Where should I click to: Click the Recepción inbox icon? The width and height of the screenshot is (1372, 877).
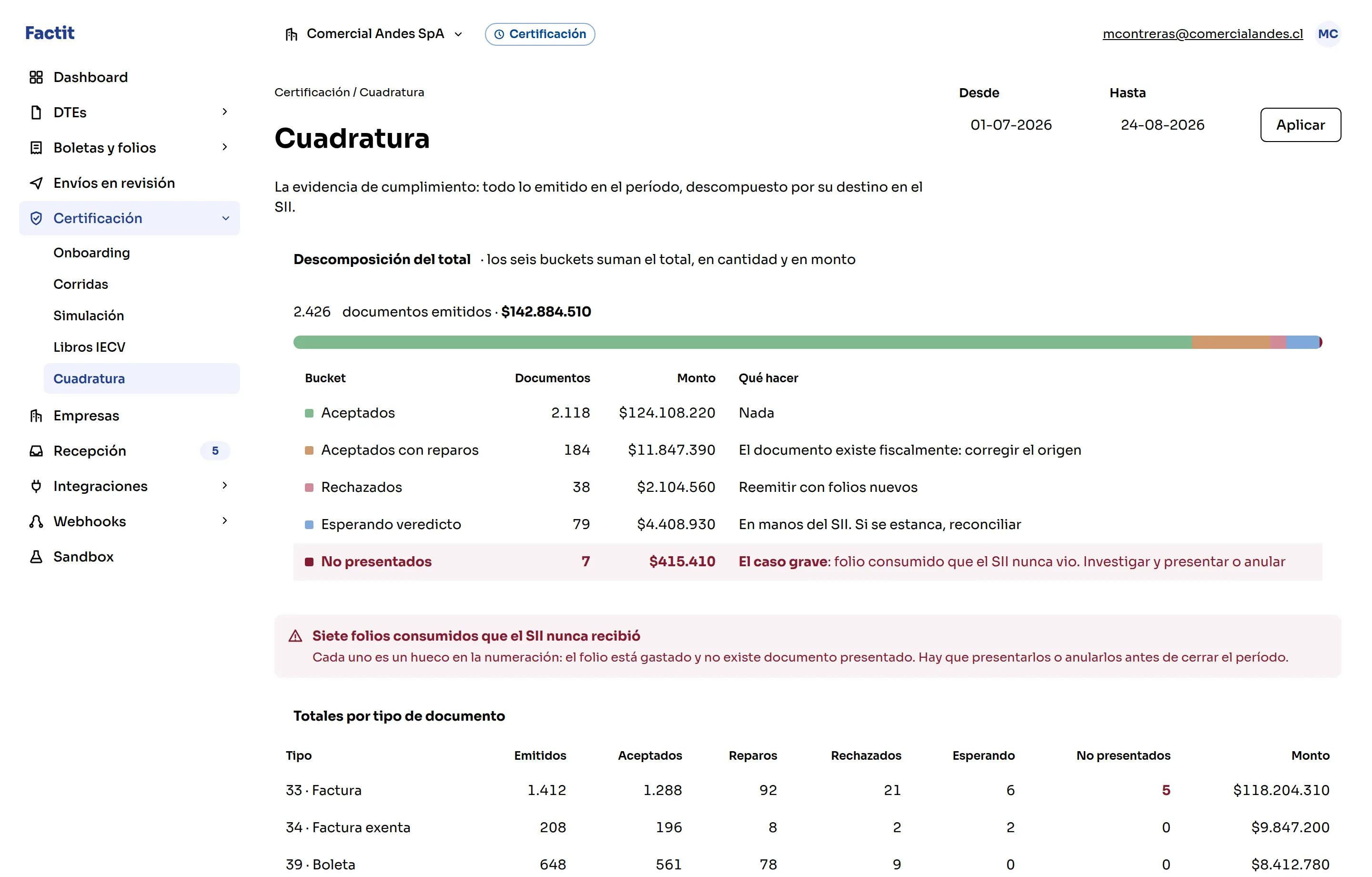point(36,451)
